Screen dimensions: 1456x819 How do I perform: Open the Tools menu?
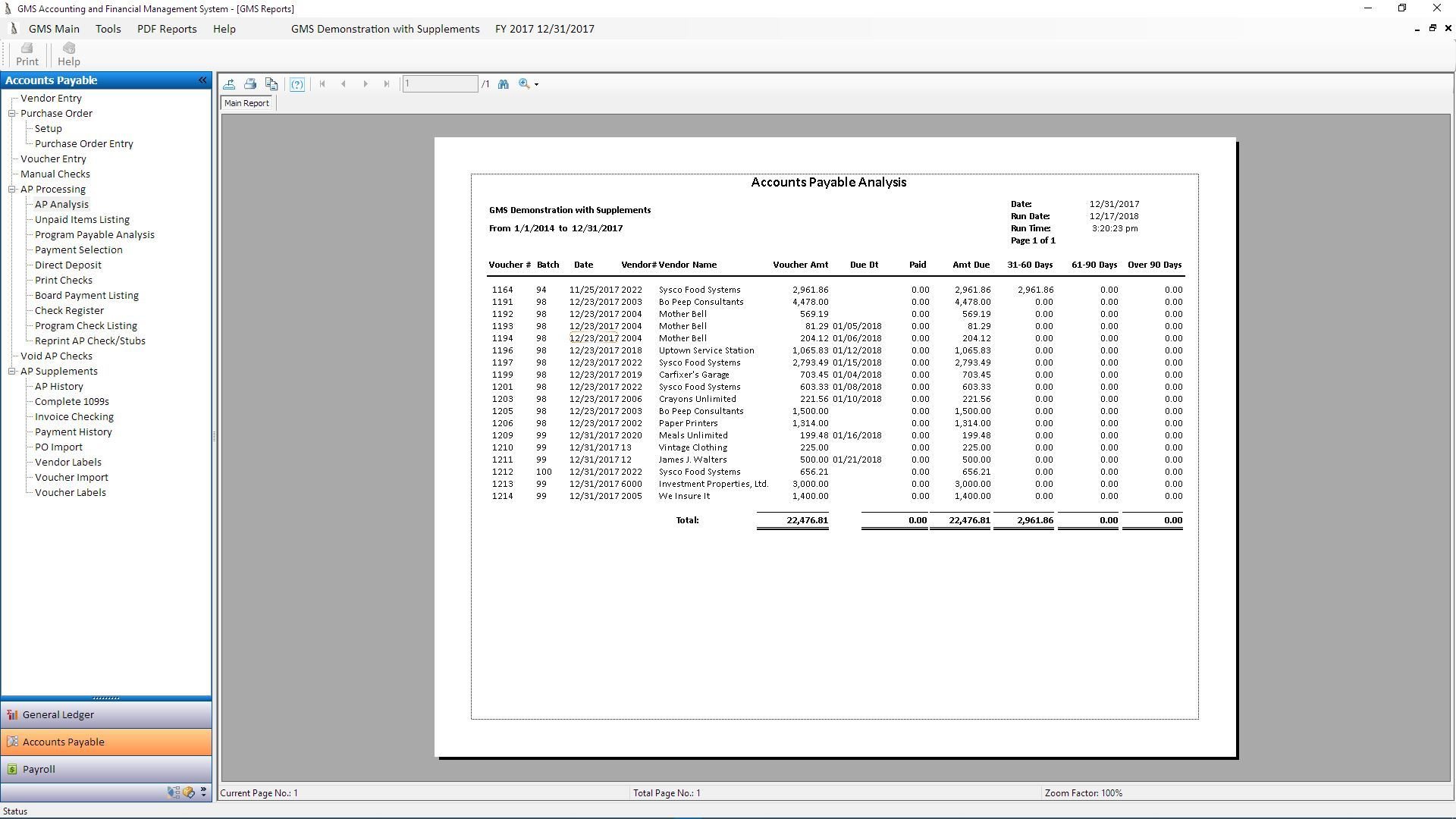tap(108, 29)
